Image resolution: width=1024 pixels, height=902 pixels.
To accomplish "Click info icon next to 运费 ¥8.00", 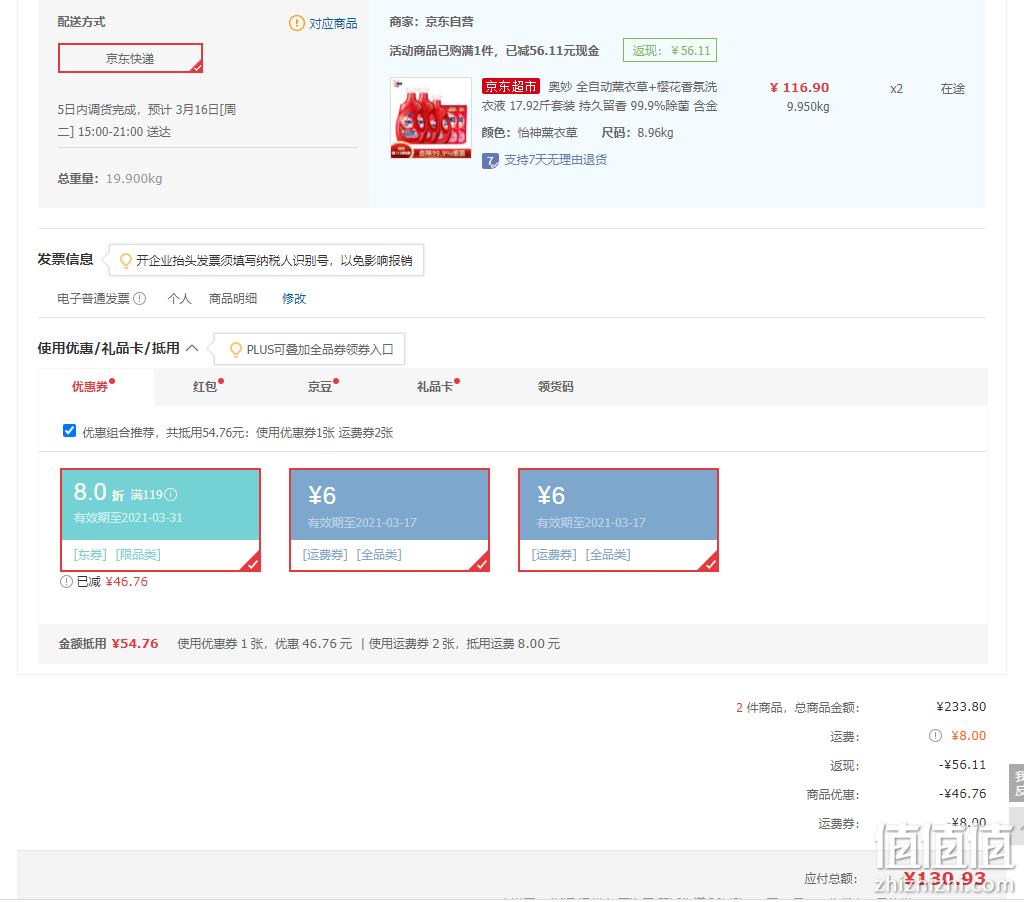I will pyautogui.click(x=935, y=735).
